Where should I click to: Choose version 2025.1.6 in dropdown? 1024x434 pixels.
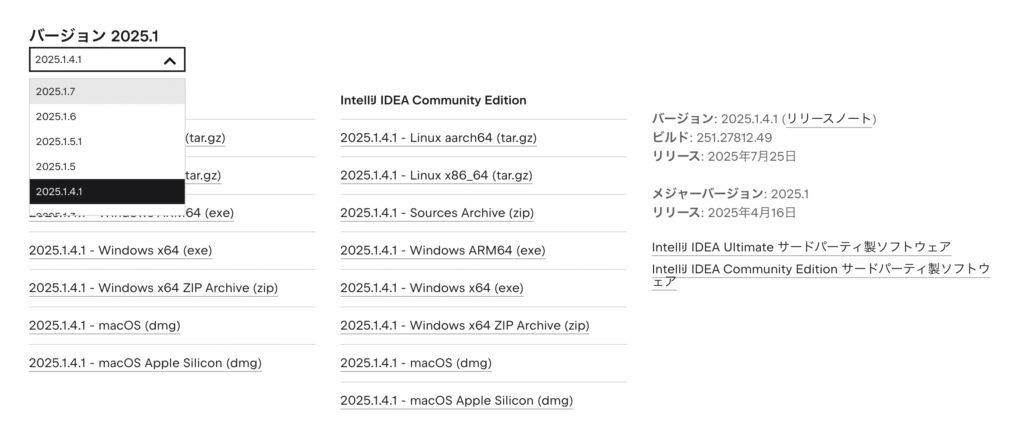[x=106, y=117]
